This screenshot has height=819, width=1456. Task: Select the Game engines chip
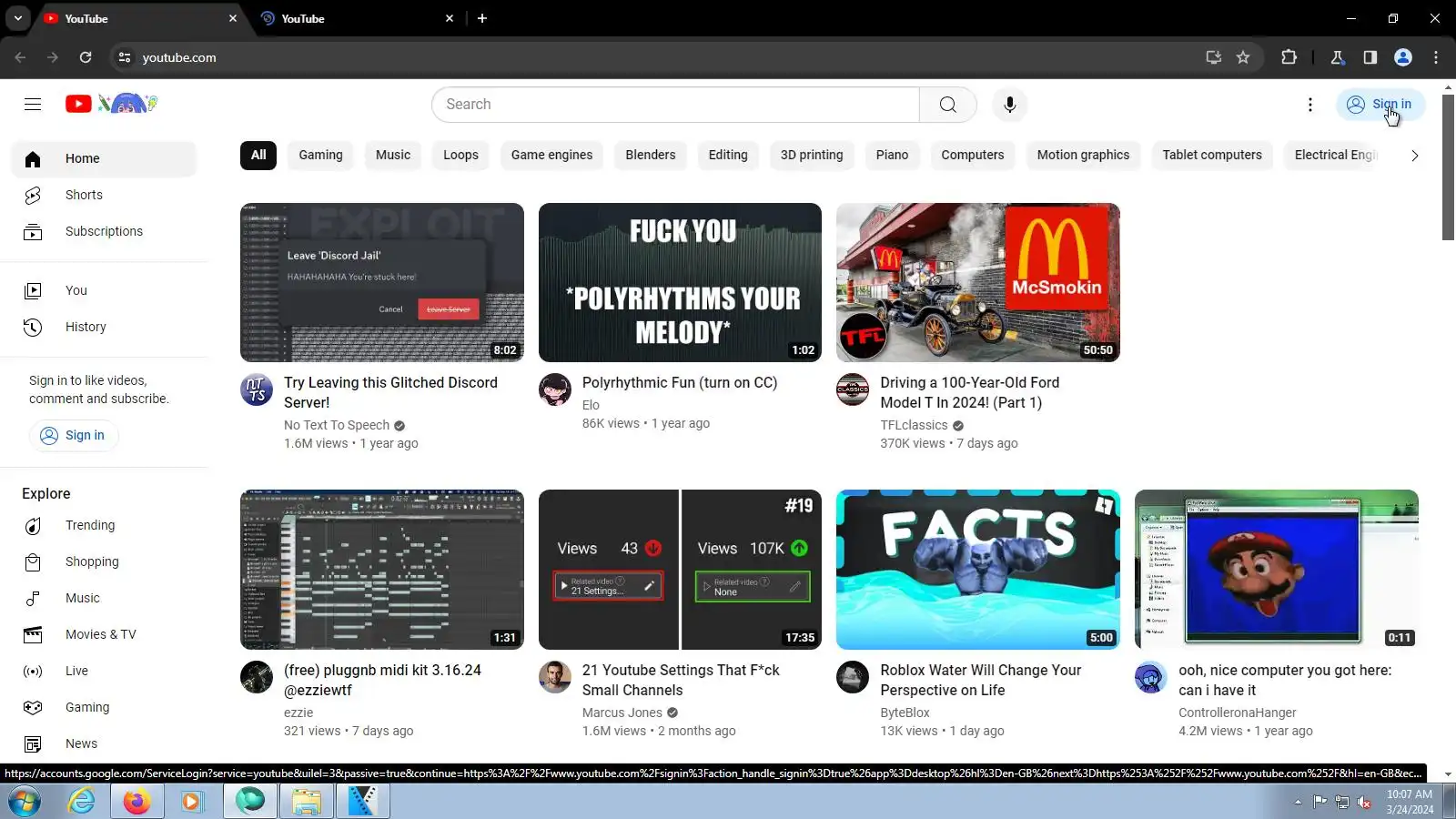click(551, 155)
